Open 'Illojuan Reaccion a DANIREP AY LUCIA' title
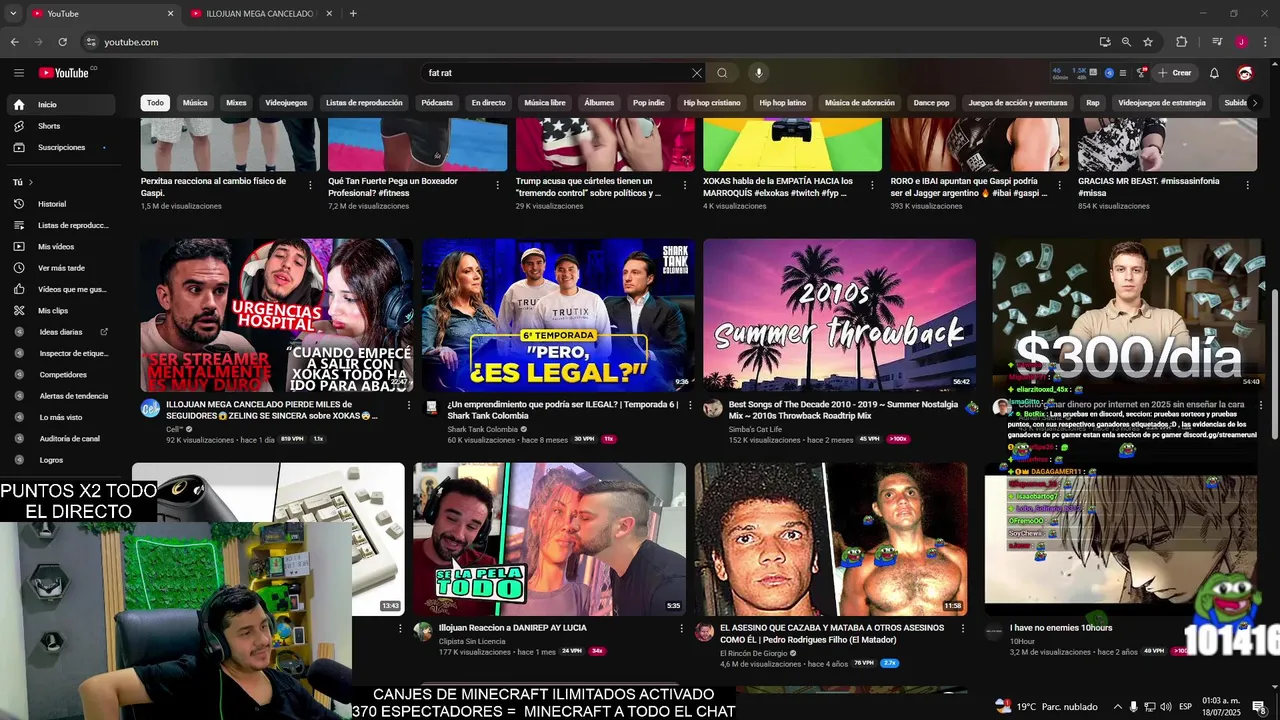 coord(513,628)
